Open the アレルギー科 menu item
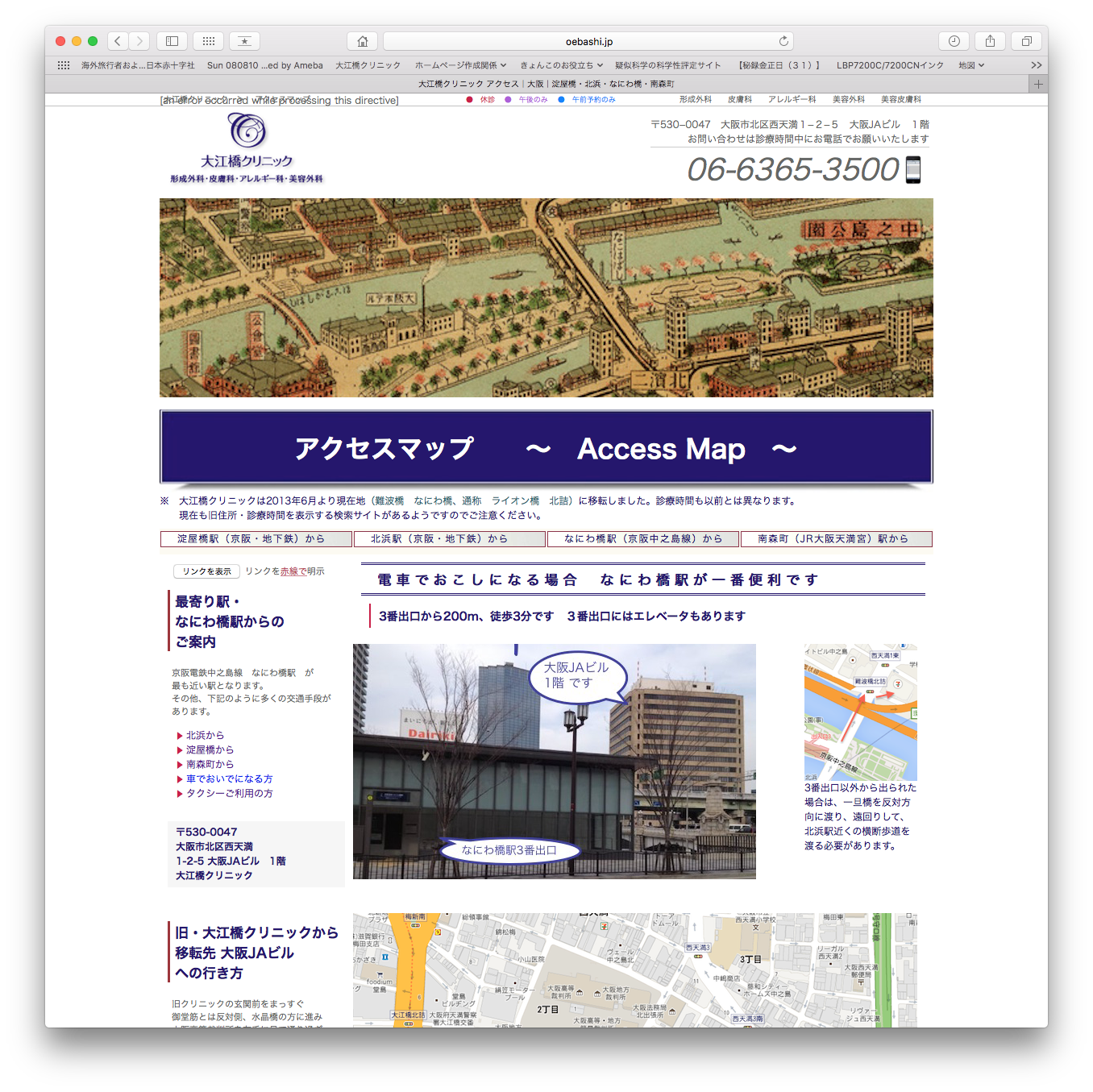This screenshot has height=1092, width=1093. (792, 100)
